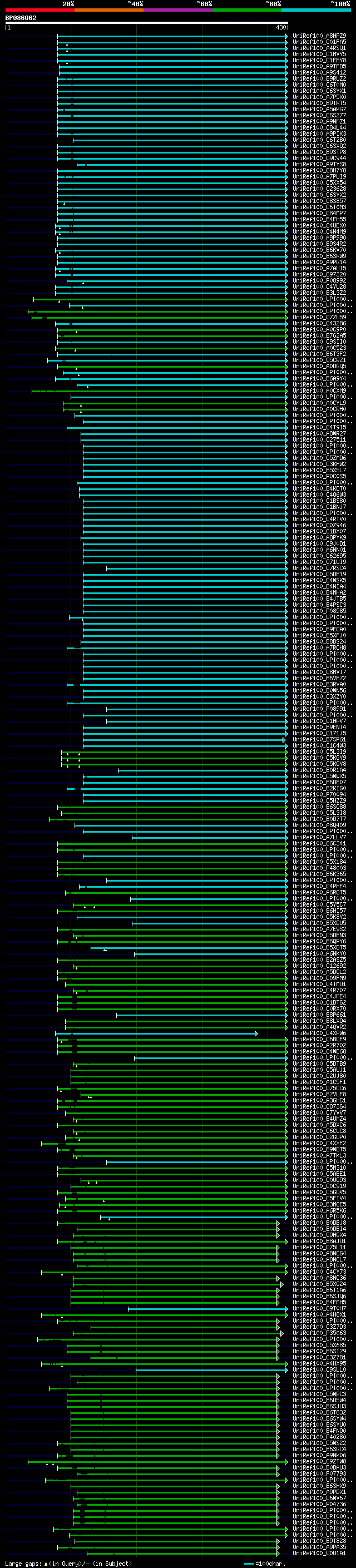The width and height of the screenshot is (356, 1568).
Task: Select the UniRef100_C4XXE2 label
Action: [x=319, y=1144]
